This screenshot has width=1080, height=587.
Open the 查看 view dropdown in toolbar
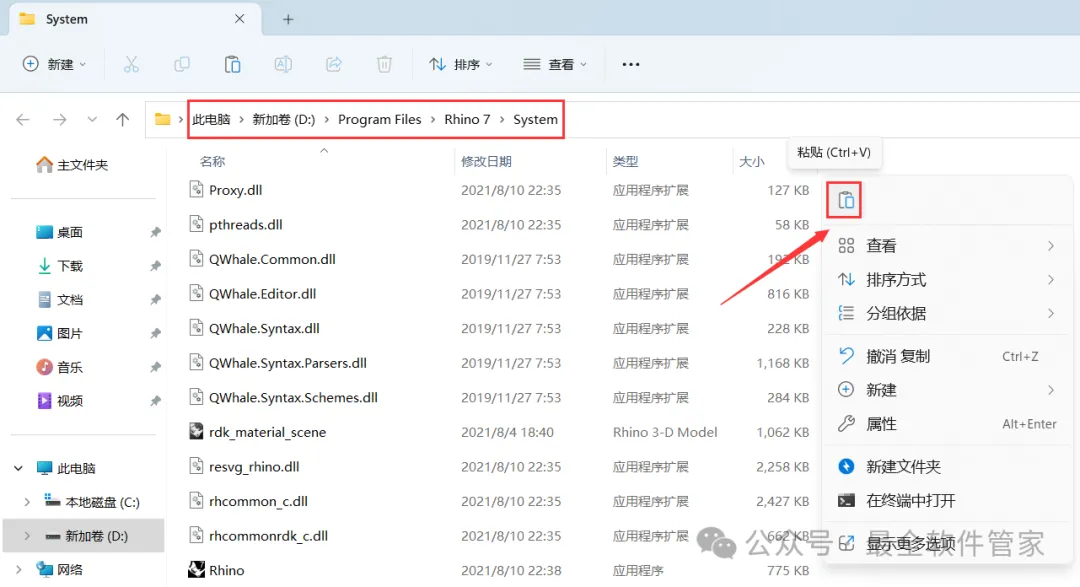555,64
